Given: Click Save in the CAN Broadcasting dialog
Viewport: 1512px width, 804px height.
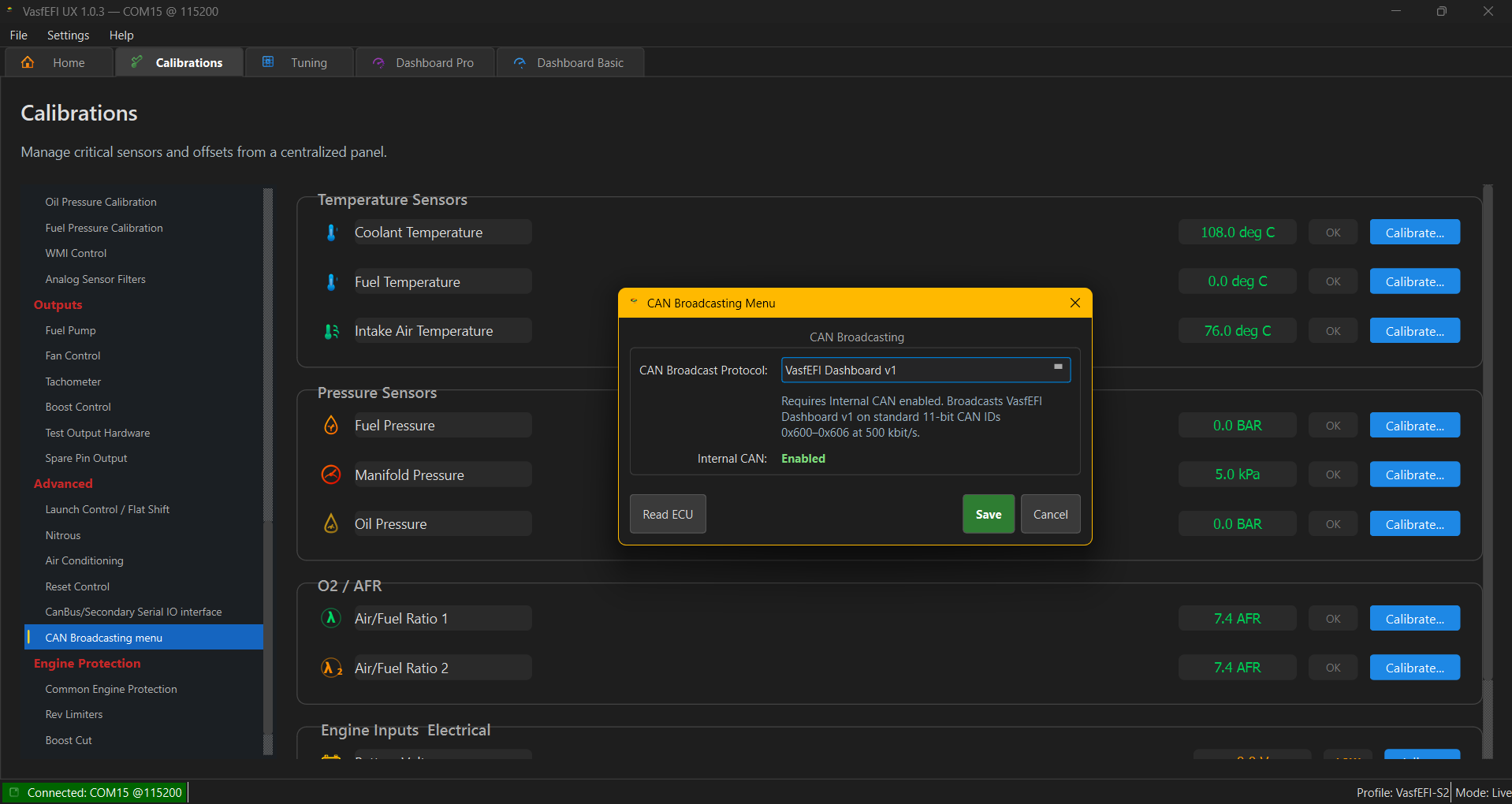Looking at the screenshot, I should pos(989,514).
